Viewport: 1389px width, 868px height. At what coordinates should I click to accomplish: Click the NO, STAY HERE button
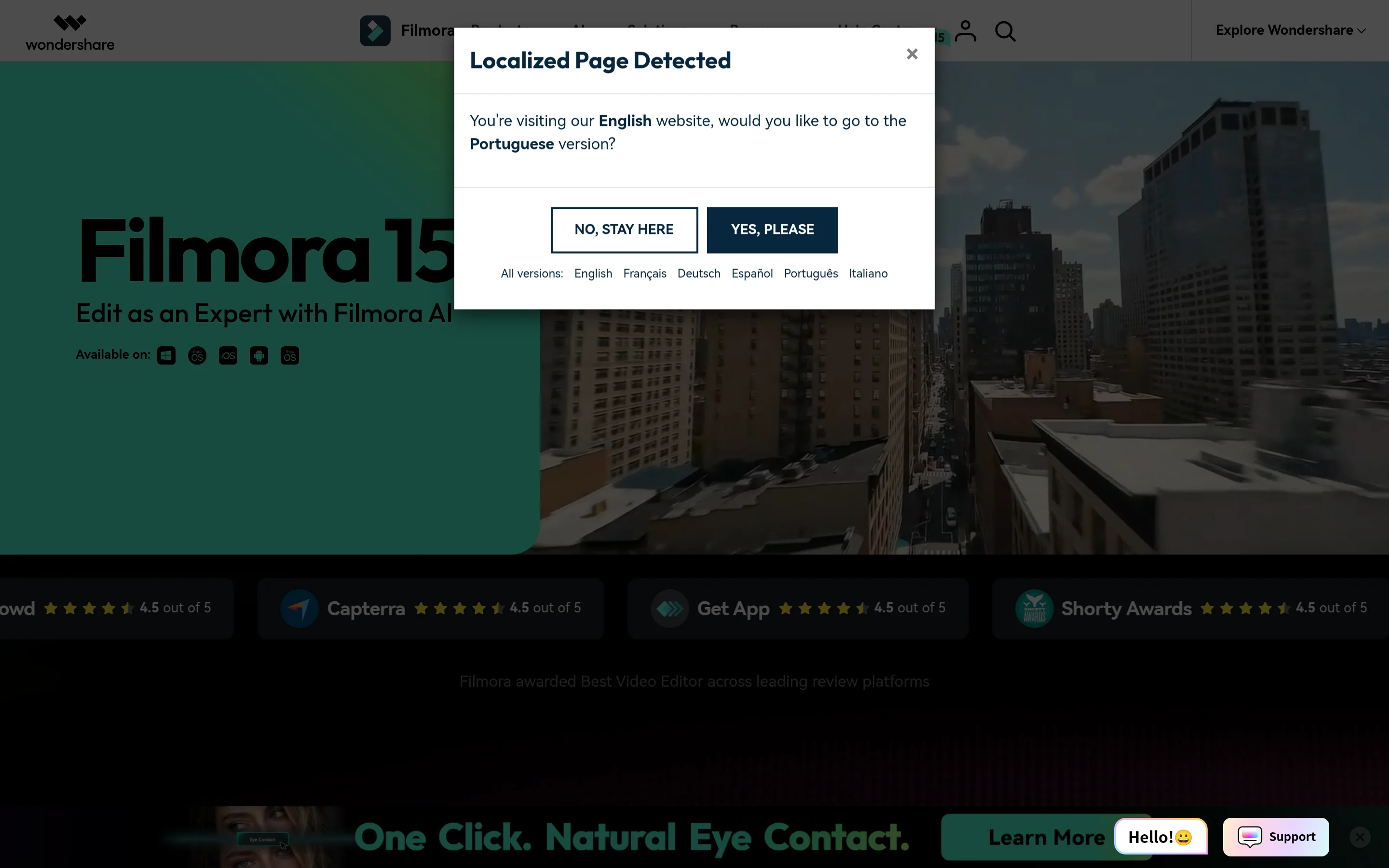click(624, 230)
